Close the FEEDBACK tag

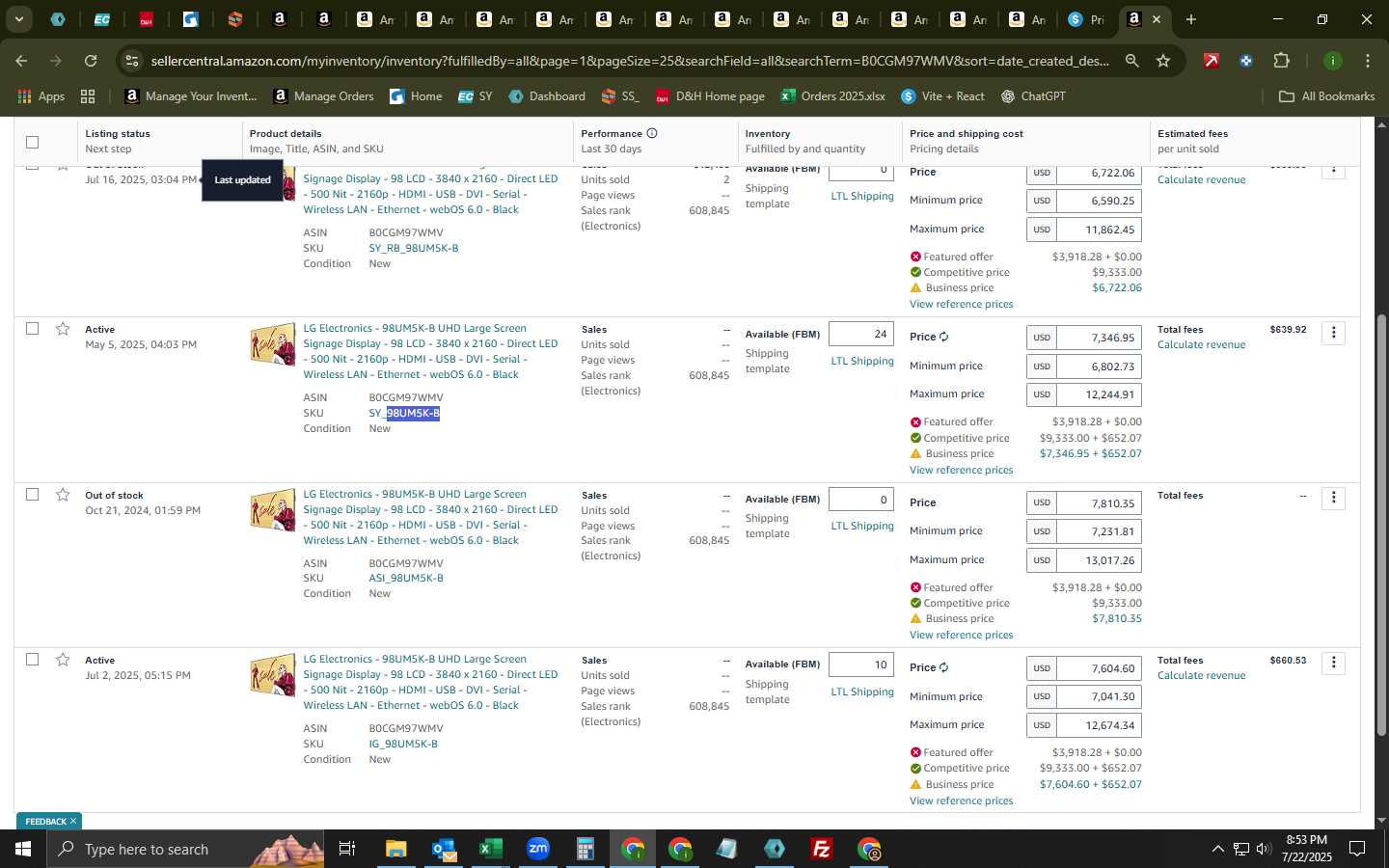[x=73, y=822]
